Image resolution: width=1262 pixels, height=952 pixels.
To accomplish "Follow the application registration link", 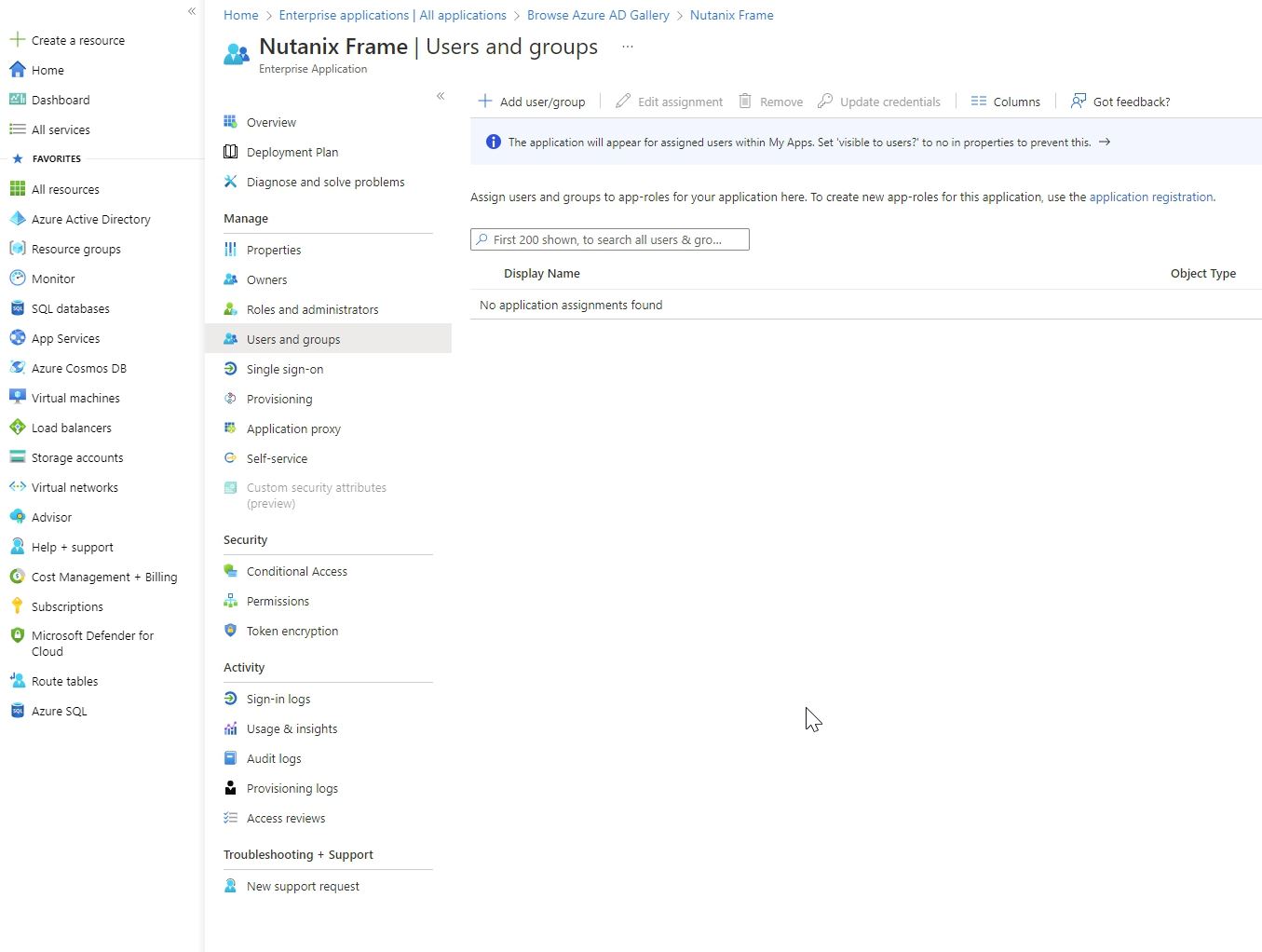I will point(1150,197).
